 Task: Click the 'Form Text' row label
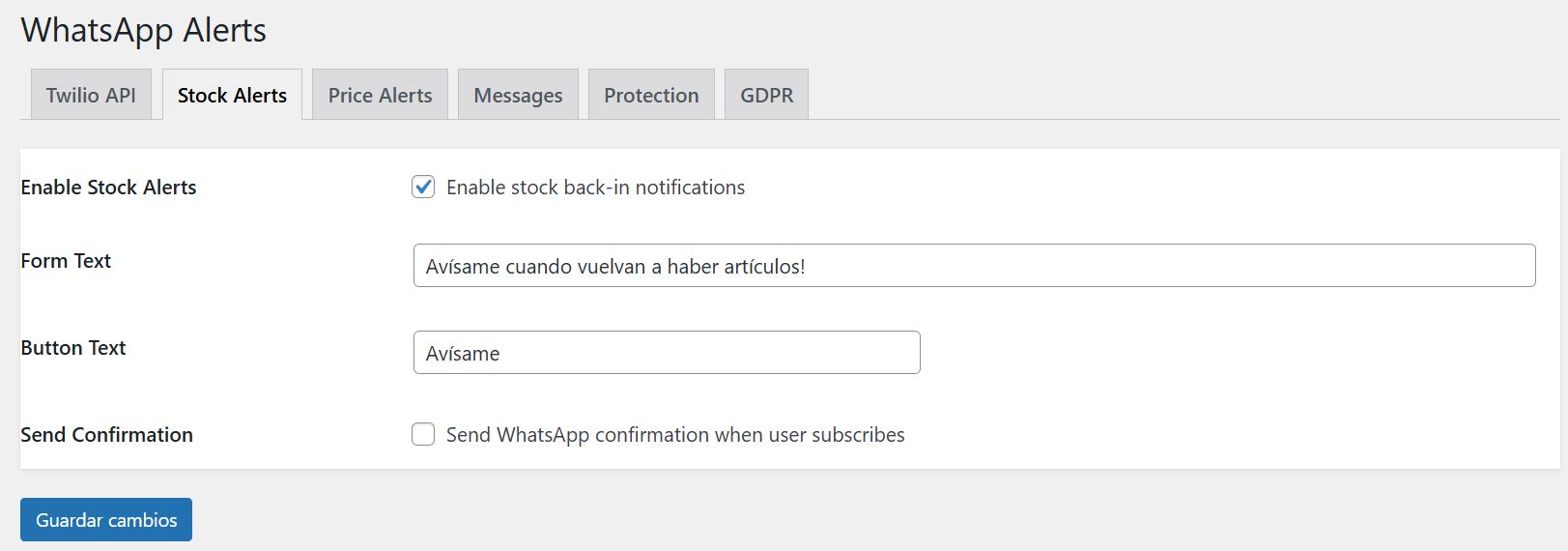[x=66, y=261]
